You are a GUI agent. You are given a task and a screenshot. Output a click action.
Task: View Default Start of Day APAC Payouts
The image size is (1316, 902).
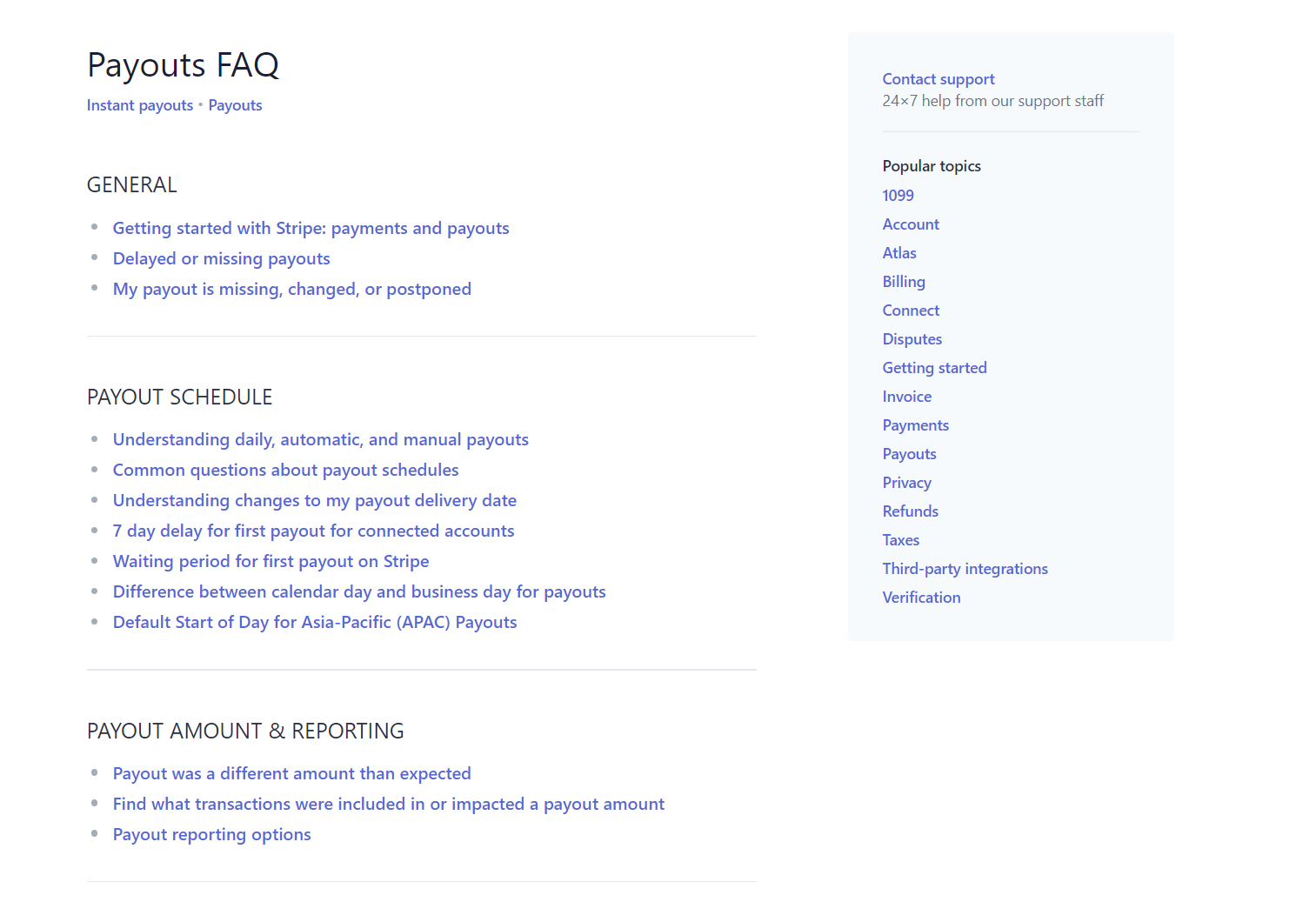(x=314, y=622)
